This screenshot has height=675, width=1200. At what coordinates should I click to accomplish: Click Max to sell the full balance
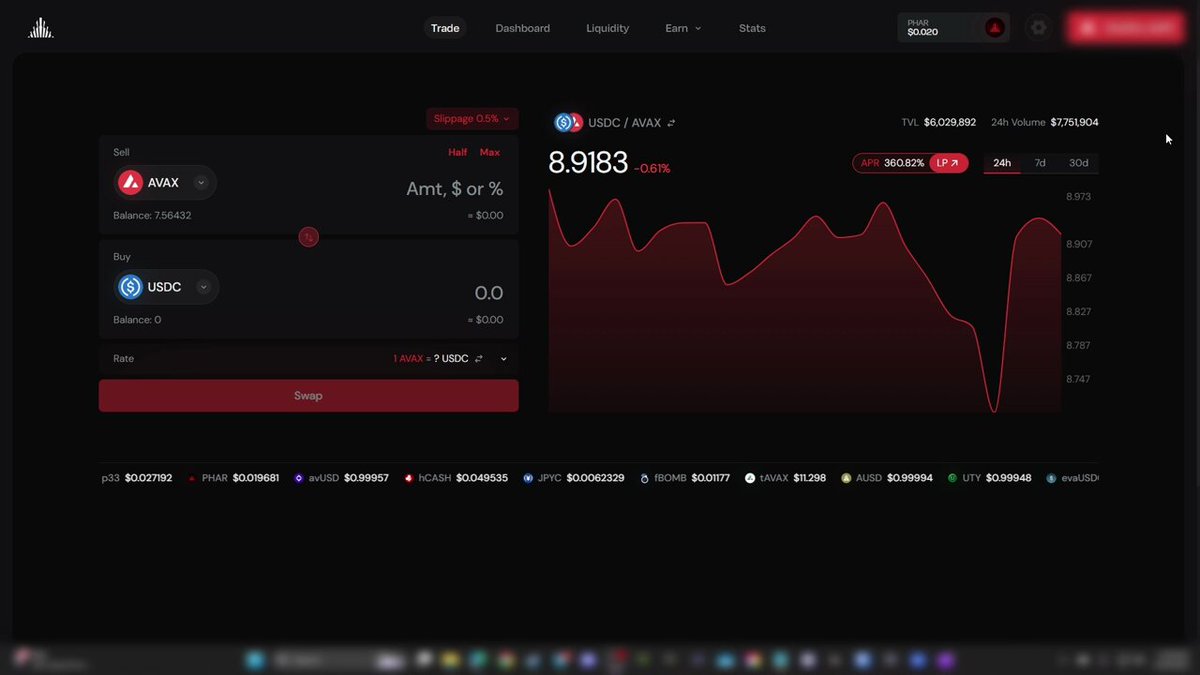click(490, 152)
